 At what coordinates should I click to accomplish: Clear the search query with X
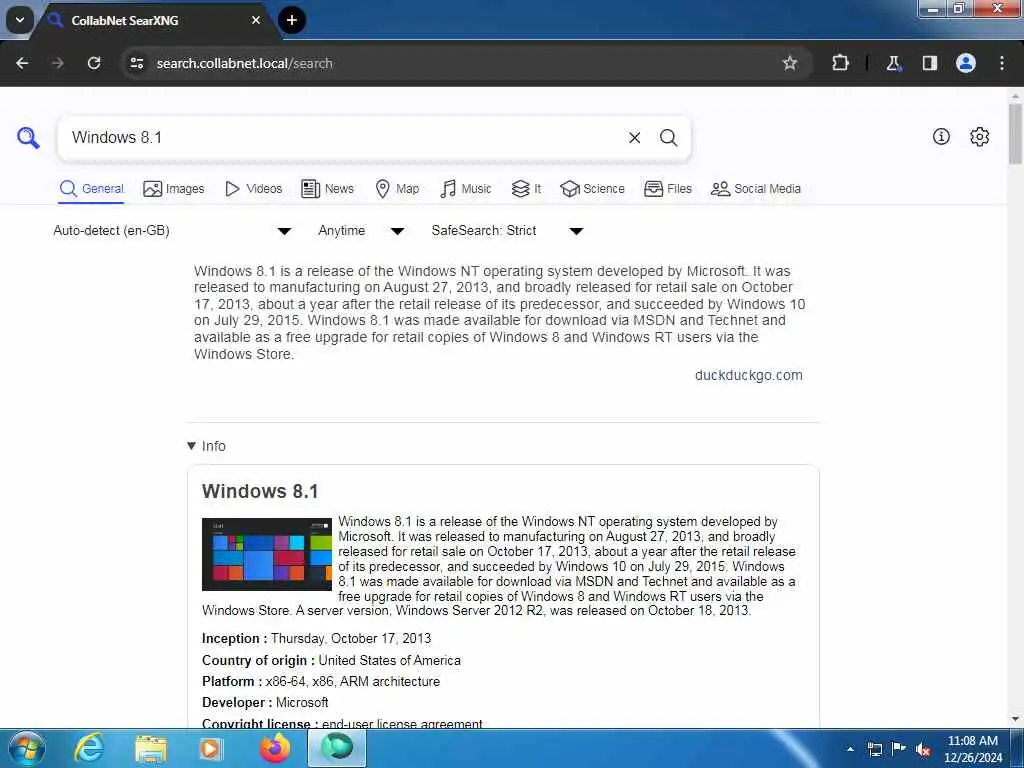tap(634, 138)
